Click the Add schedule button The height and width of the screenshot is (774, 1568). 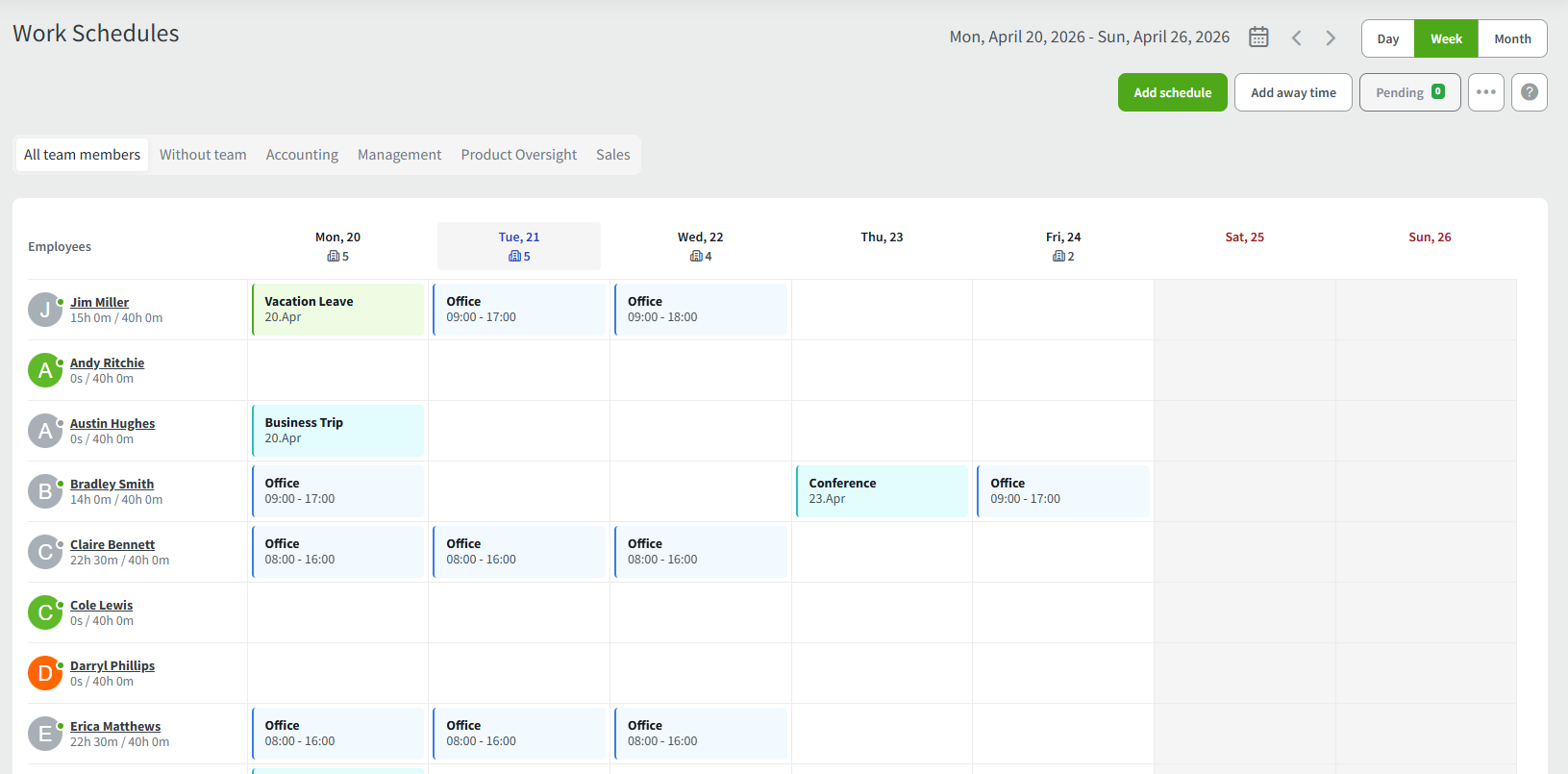(x=1172, y=92)
